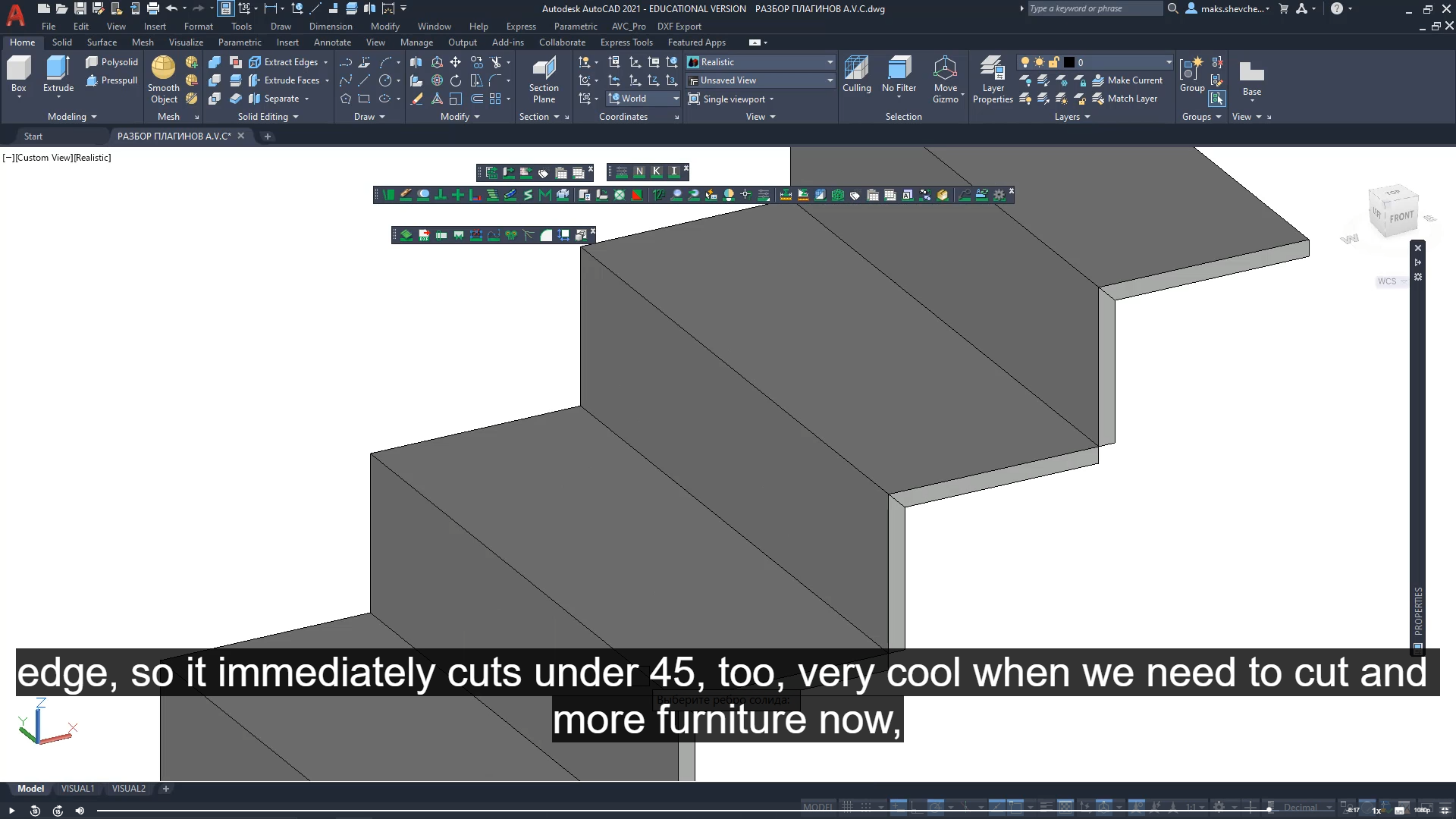The width and height of the screenshot is (1456, 819).
Task: Click the FRONT face of ViewCube
Action: pos(1401,217)
